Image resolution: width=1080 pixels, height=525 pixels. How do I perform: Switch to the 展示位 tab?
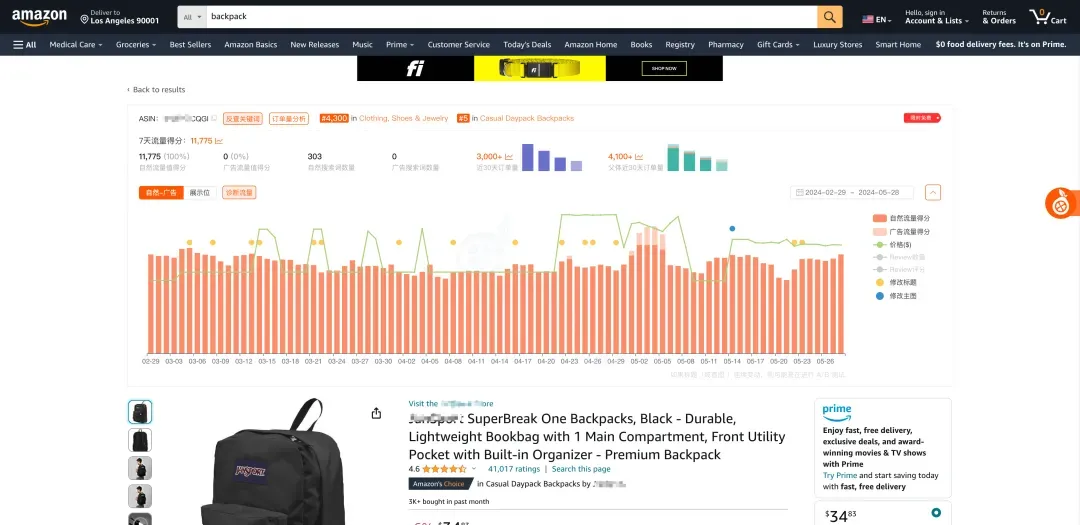point(200,193)
